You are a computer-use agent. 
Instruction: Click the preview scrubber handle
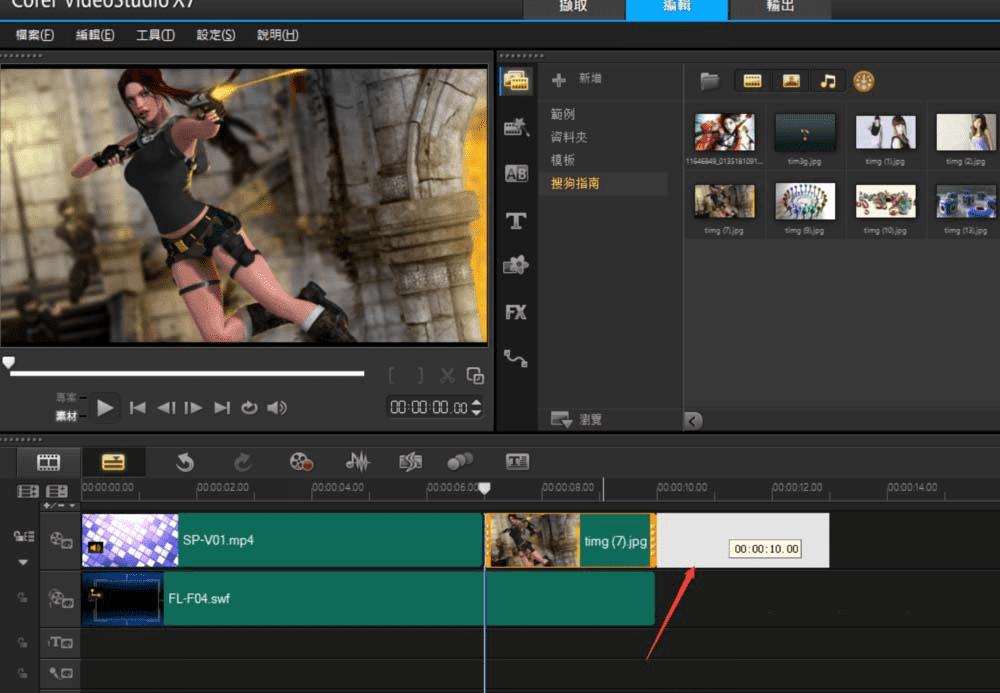(x=9, y=364)
